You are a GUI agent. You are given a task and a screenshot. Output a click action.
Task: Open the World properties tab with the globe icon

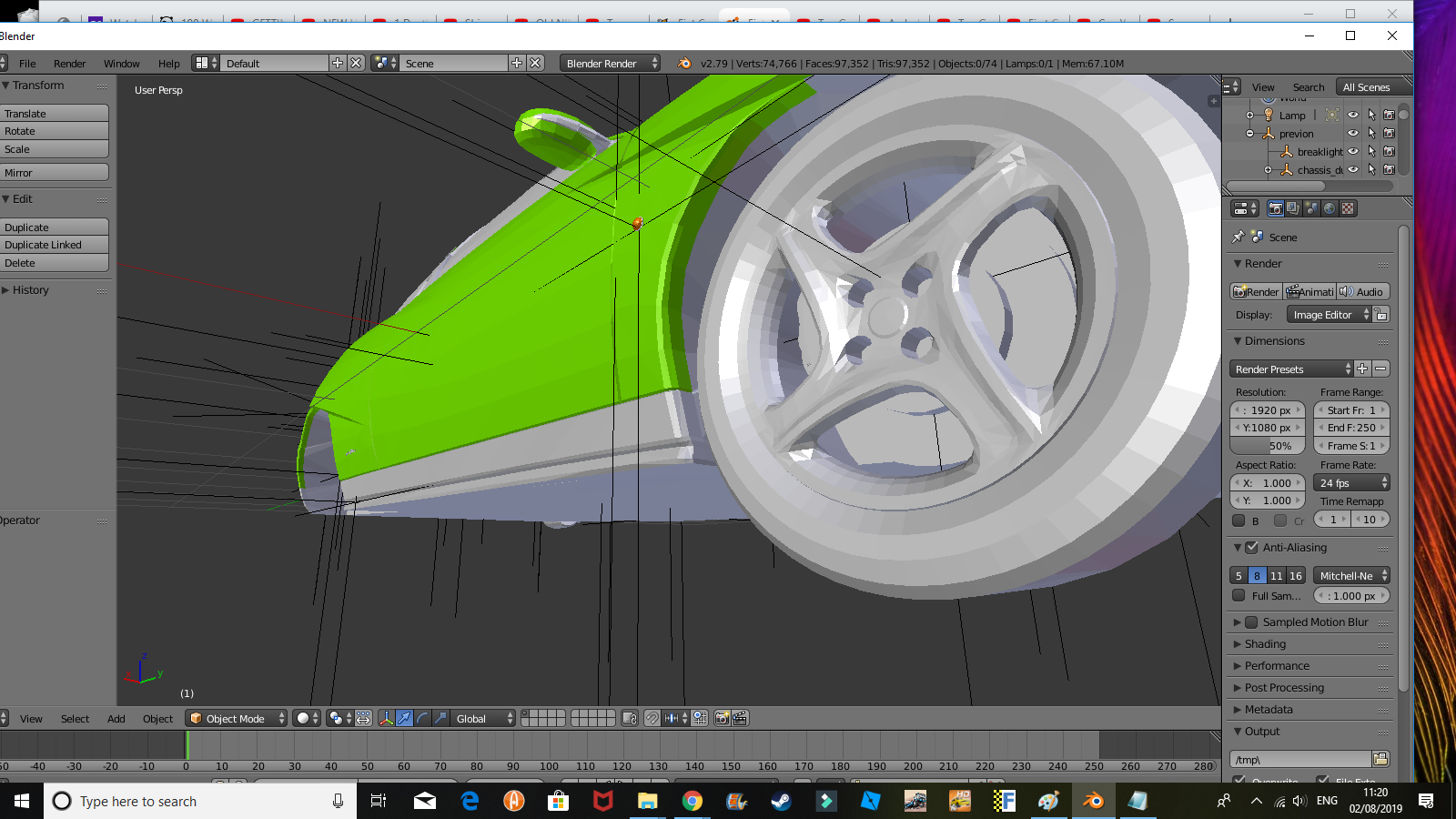[1330, 208]
